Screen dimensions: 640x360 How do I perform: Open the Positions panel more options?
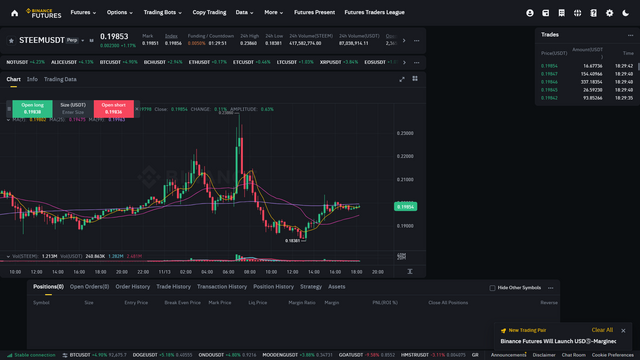(x=551, y=288)
